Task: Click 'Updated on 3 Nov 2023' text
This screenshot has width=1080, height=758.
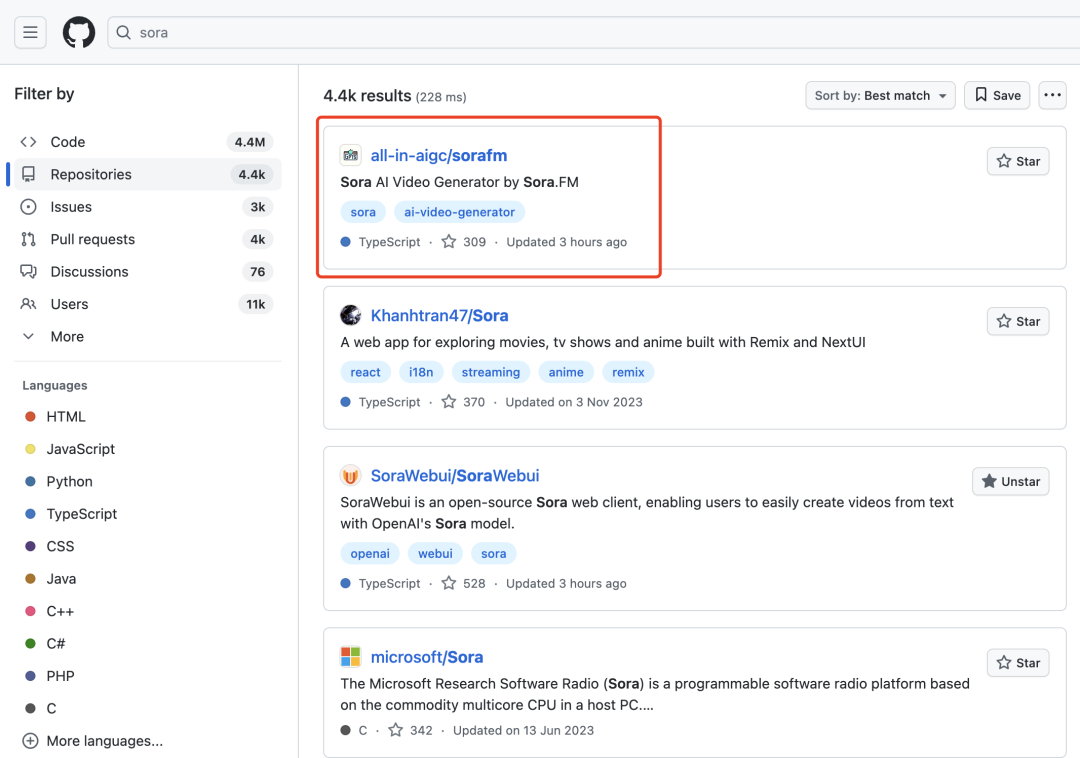Action: pyautogui.click(x=574, y=401)
